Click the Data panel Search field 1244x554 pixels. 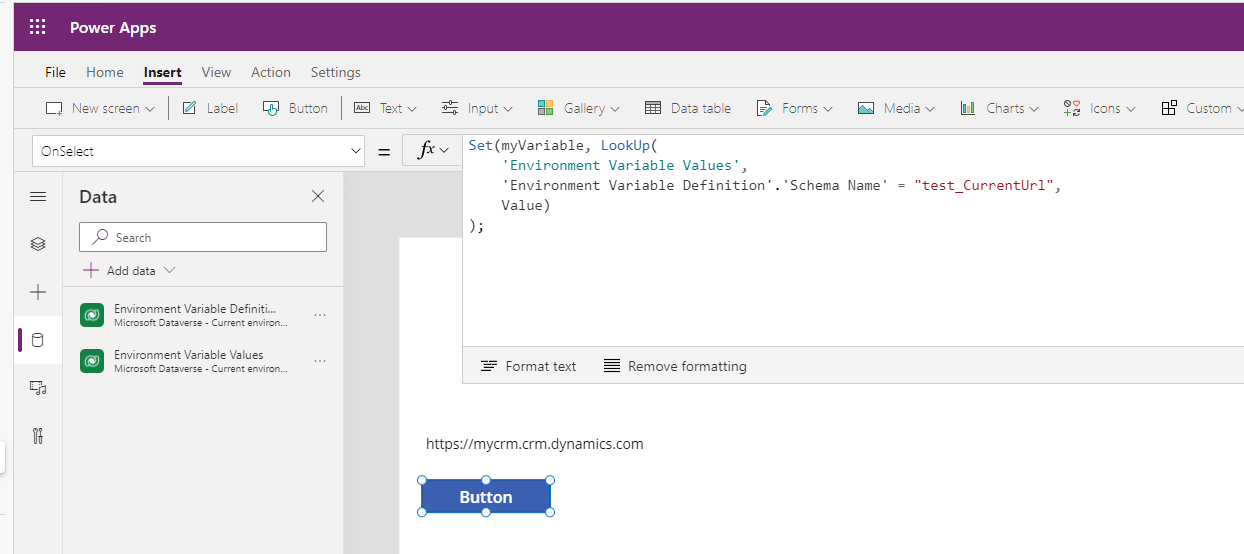[203, 237]
